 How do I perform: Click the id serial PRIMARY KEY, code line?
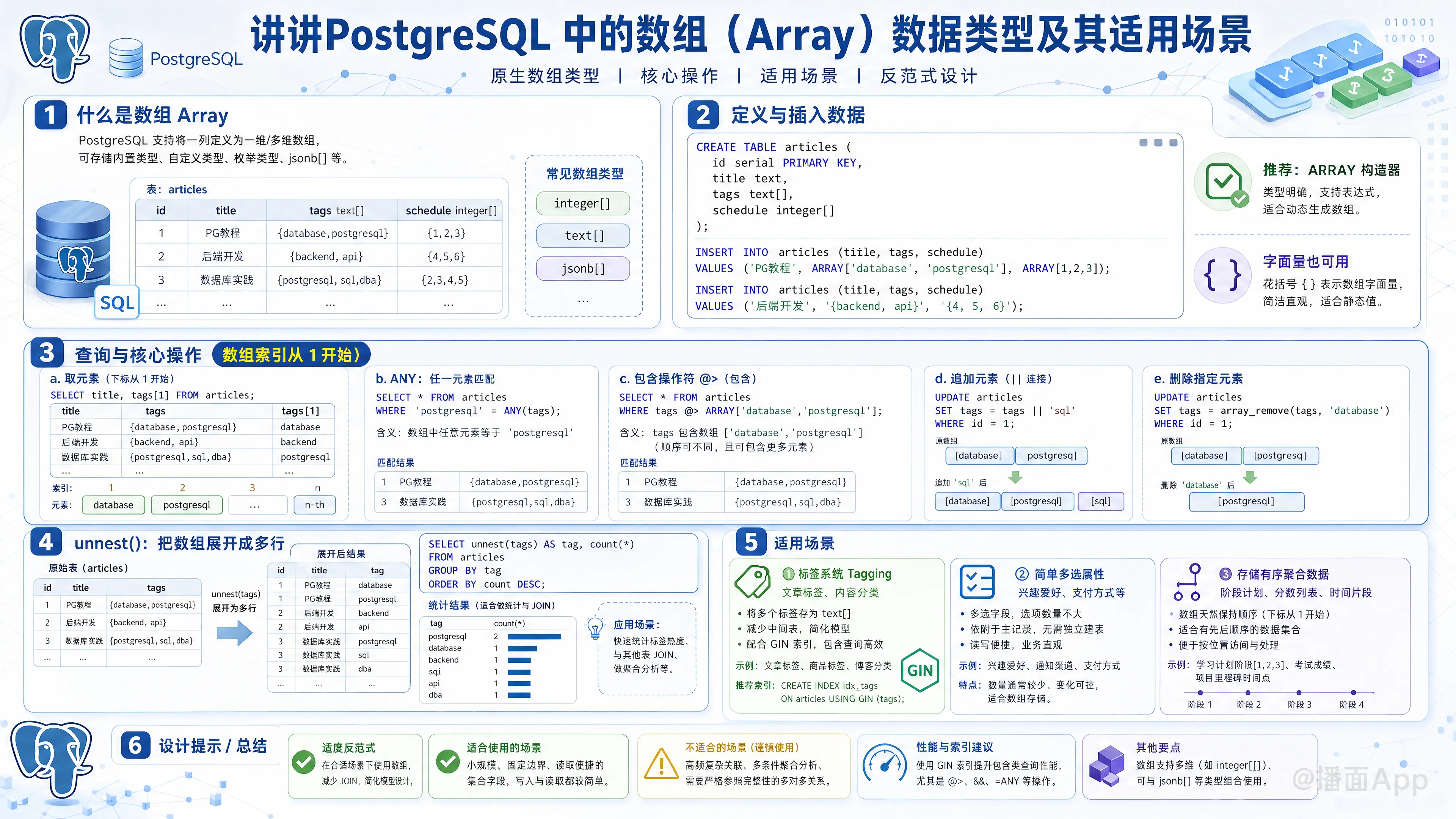[787, 163]
